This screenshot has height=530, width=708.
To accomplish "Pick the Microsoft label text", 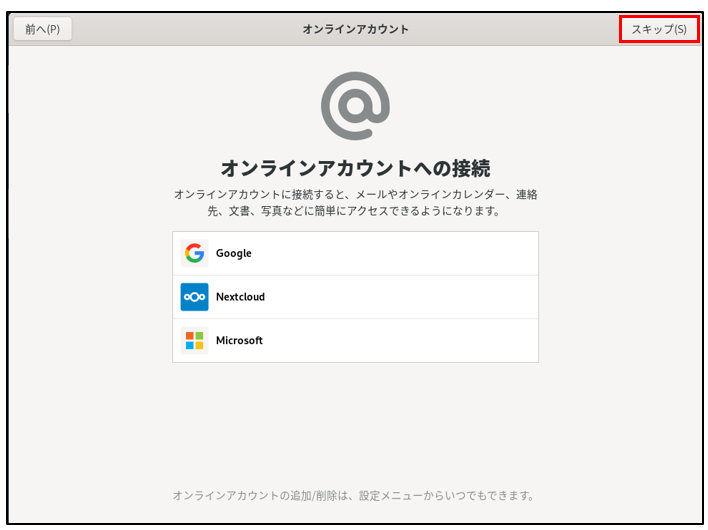I will [x=239, y=341].
